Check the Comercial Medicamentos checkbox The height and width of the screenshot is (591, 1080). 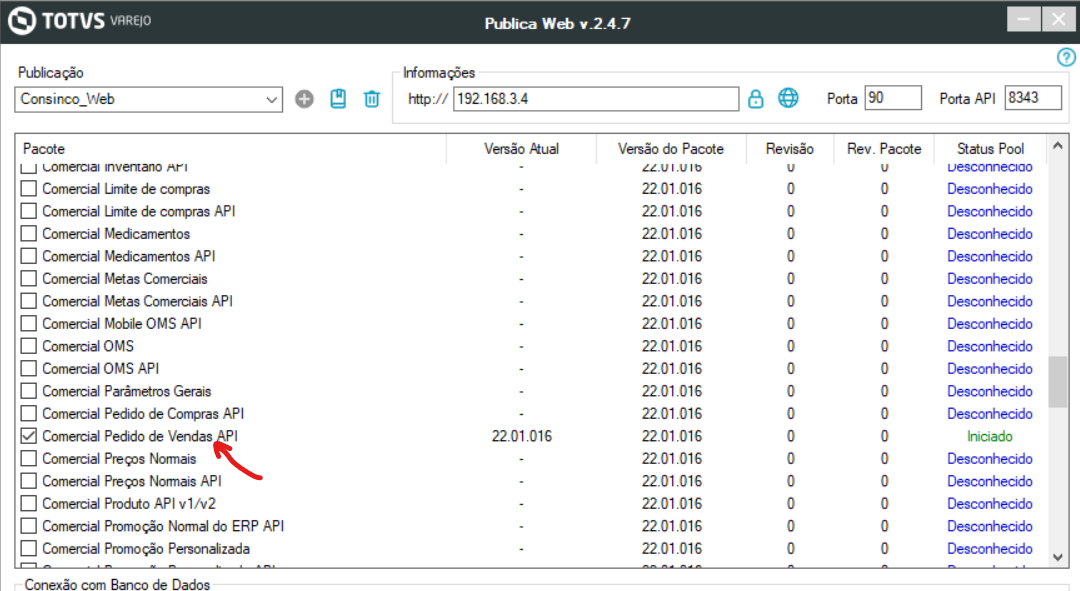click(x=28, y=234)
